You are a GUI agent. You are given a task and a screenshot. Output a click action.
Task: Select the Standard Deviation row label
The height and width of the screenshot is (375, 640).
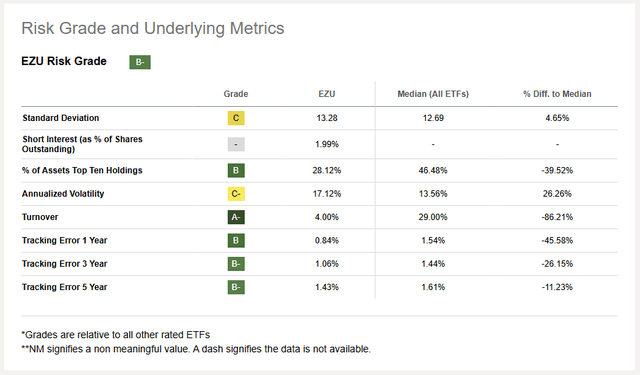[60, 118]
